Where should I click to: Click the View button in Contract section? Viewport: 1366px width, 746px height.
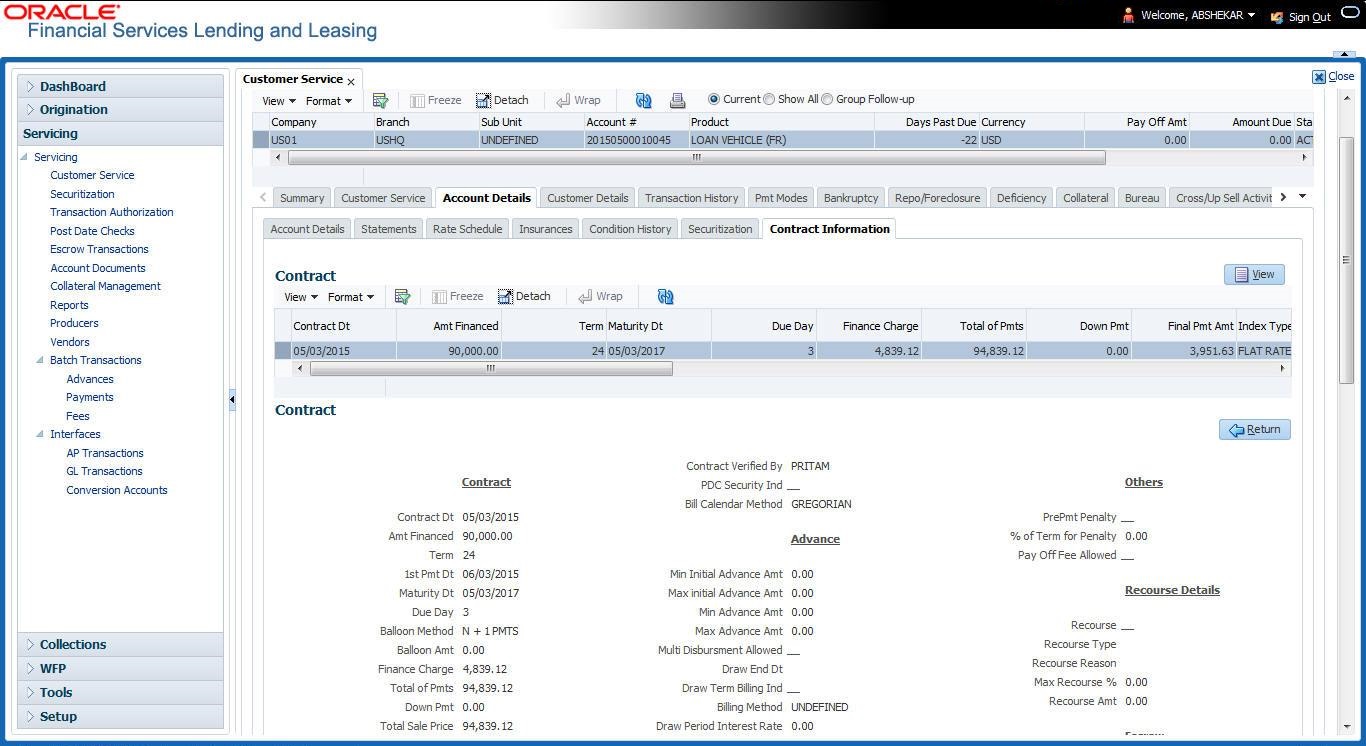click(1254, 274)
